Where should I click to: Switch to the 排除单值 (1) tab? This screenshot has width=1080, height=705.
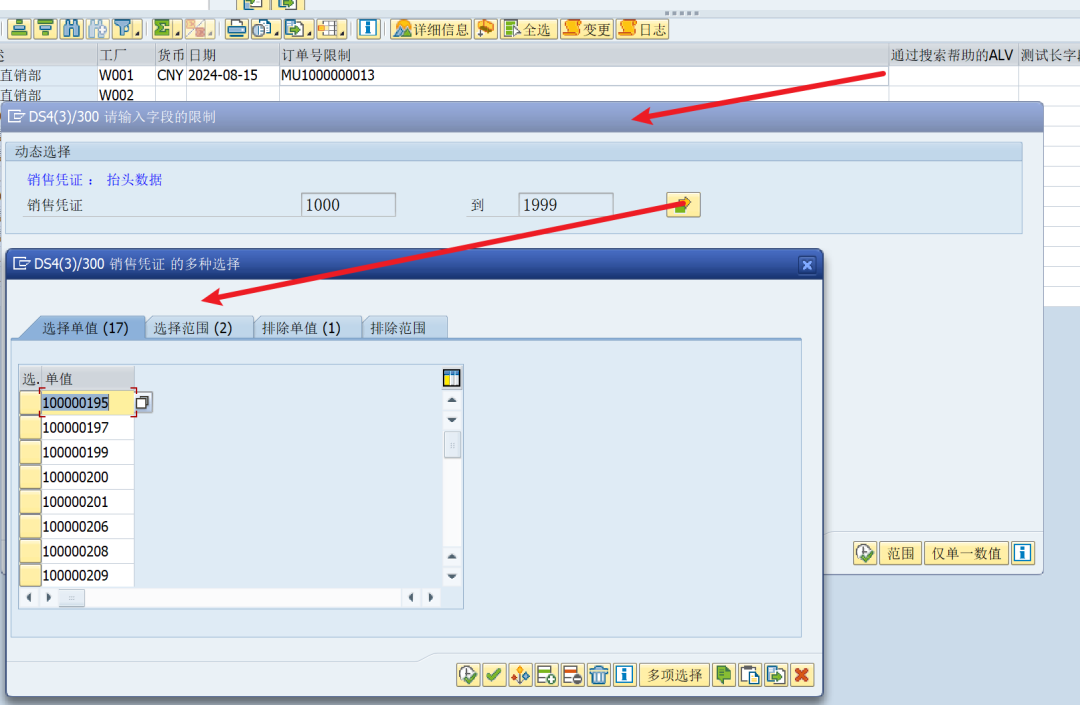(x=307, y=328)
